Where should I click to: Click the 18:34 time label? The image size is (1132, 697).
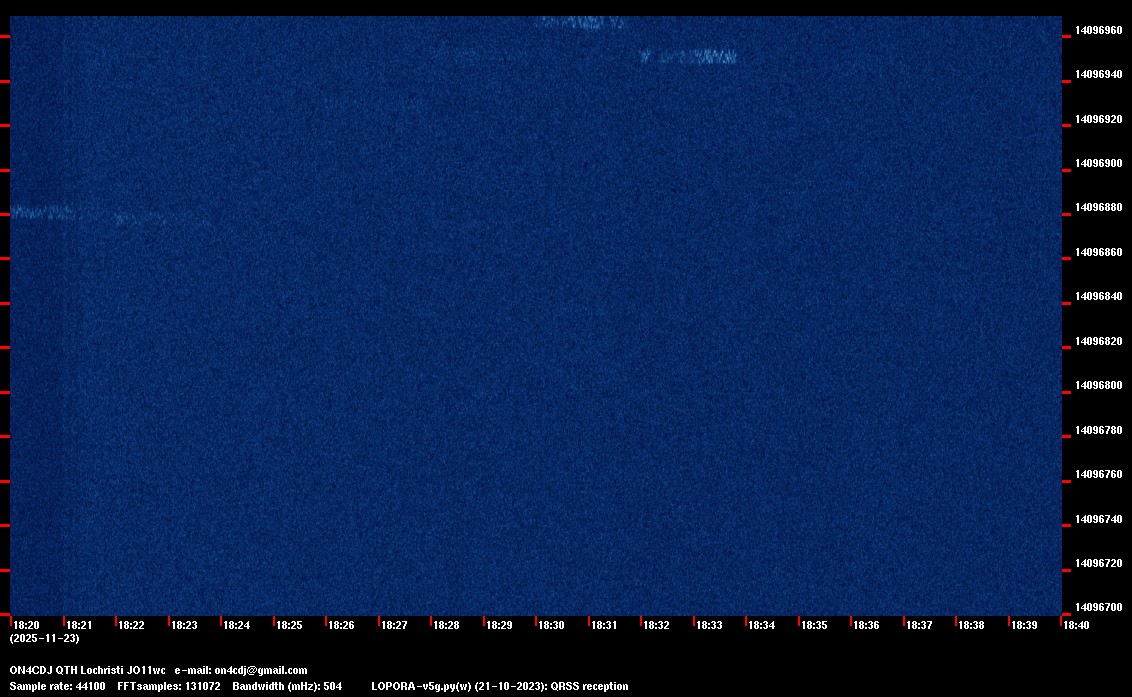762,625
